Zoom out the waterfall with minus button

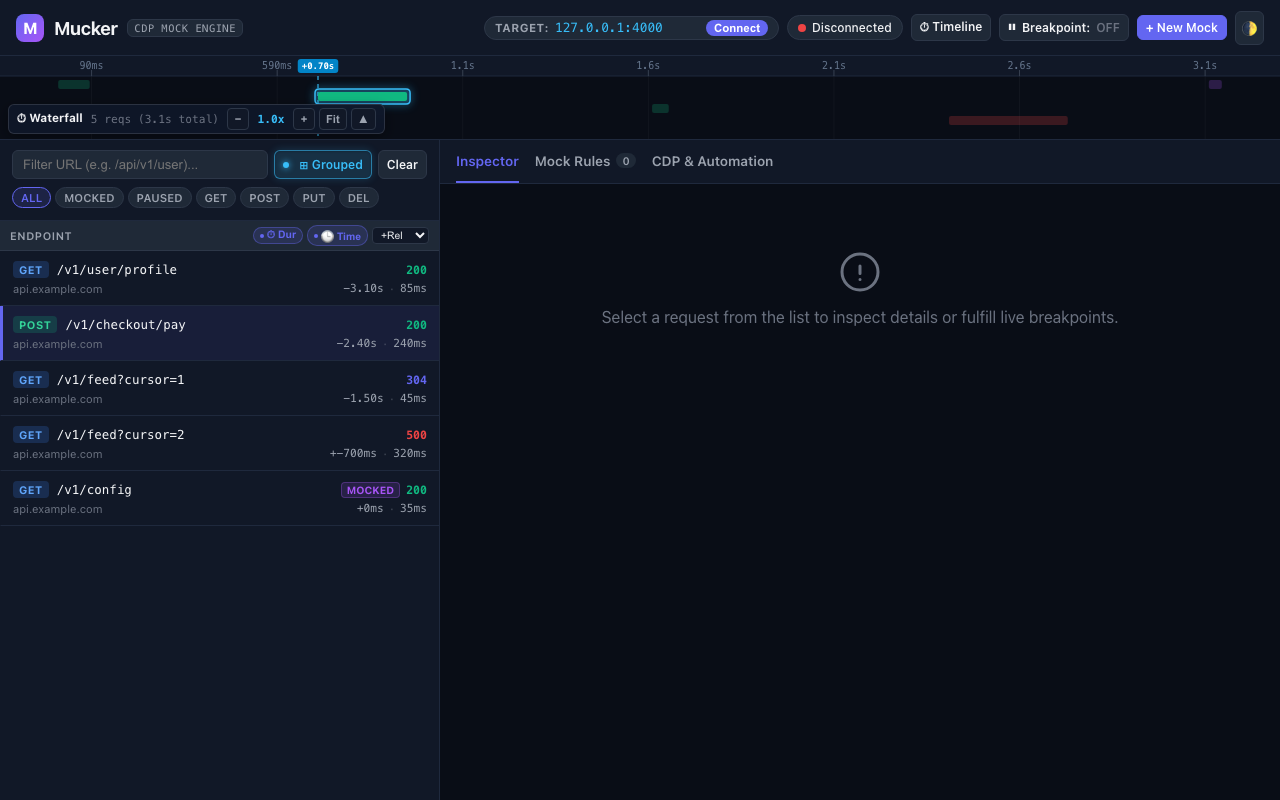pos(238,119)
